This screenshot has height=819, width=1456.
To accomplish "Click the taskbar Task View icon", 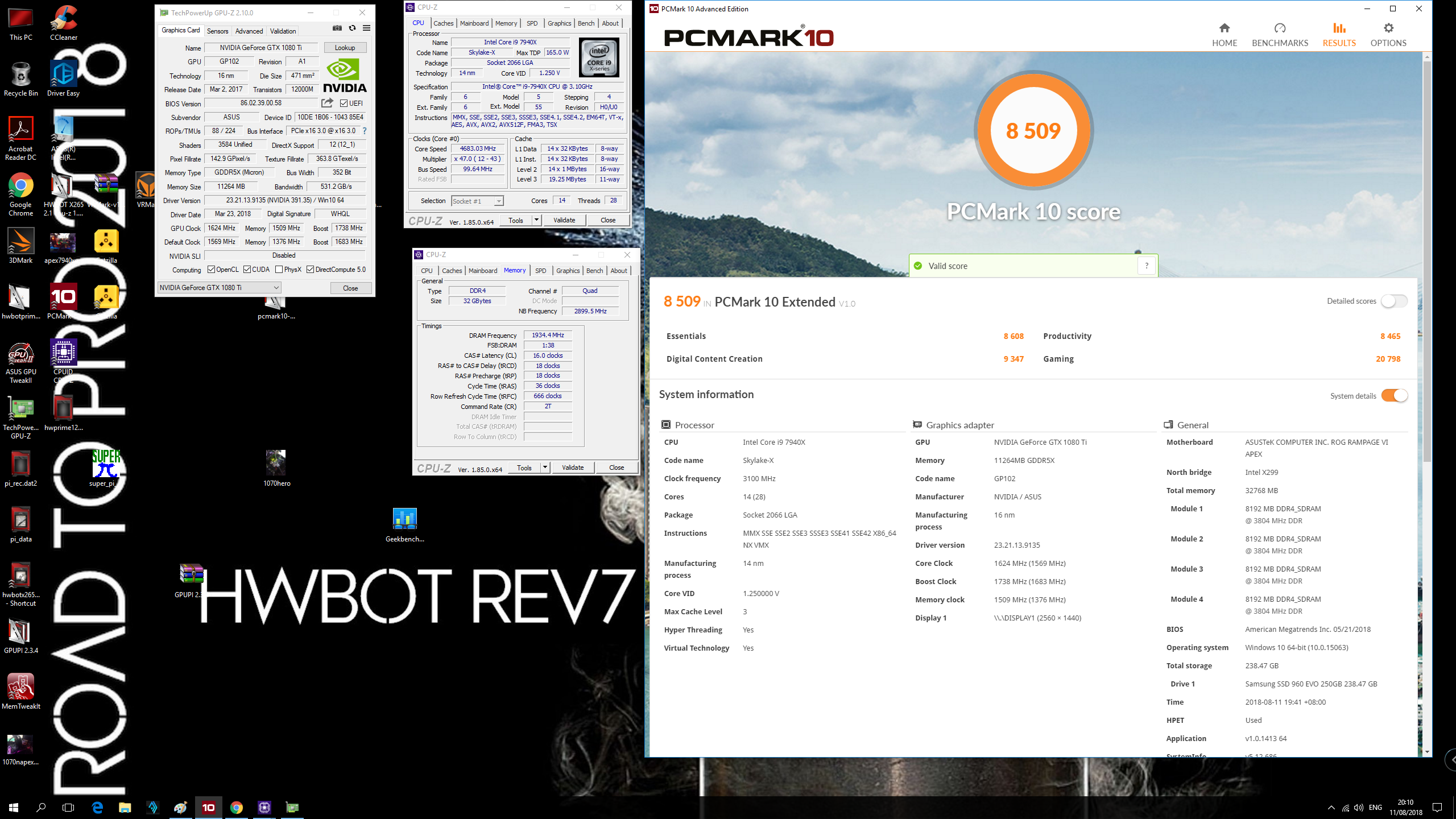I will coord(68,808).
